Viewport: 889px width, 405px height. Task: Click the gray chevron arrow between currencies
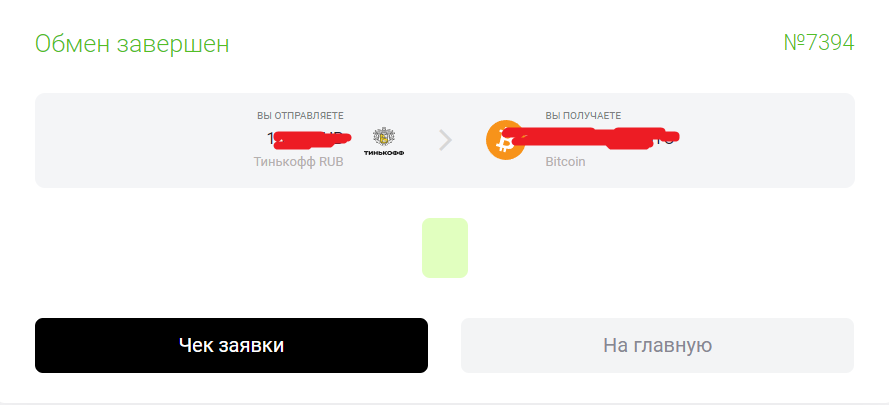tap(446, 140)
